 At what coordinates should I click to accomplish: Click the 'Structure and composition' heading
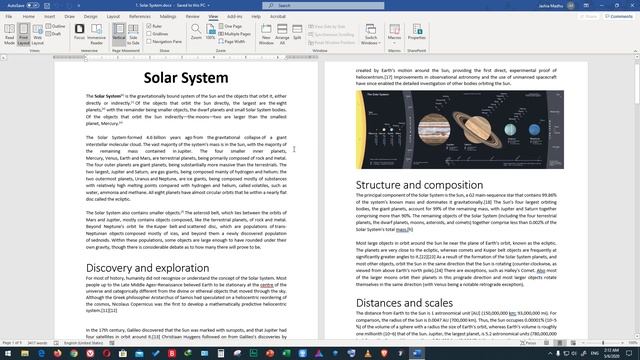[419, 184]
